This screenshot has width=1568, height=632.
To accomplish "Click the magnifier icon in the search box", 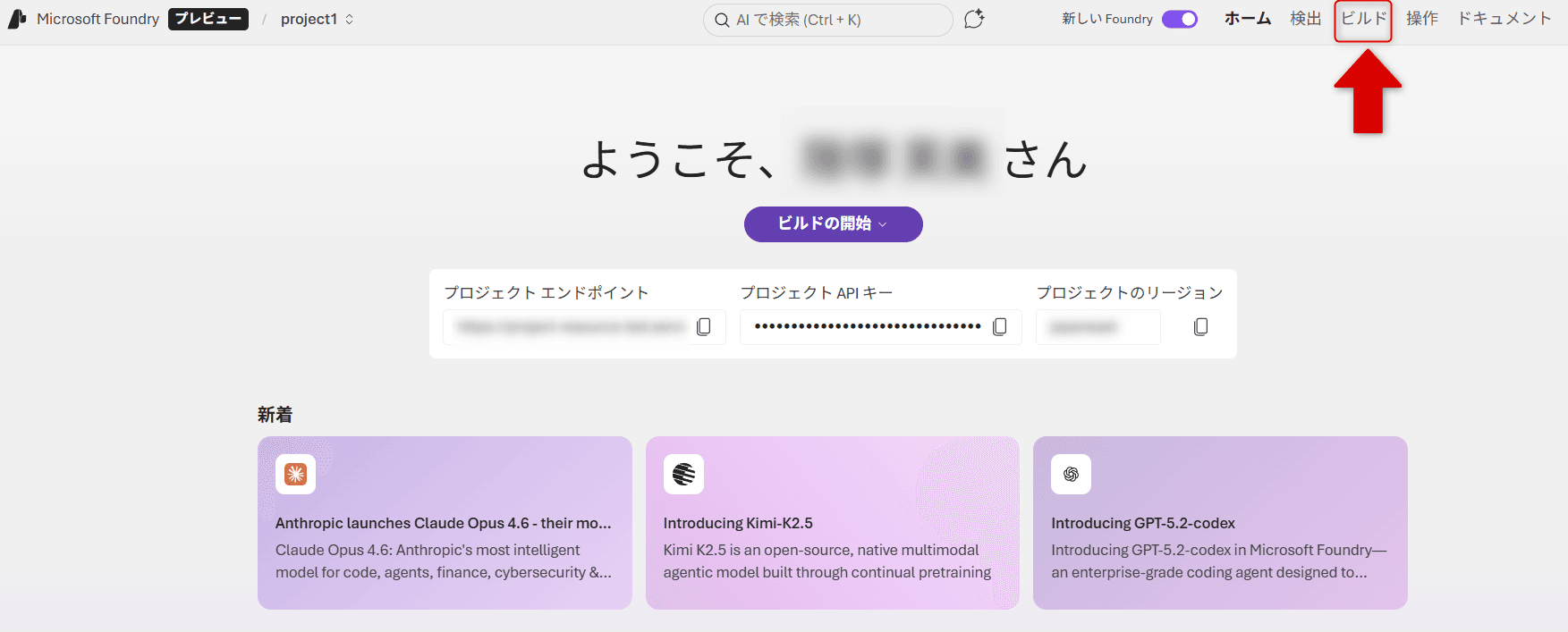I will [x=722, y=20].
